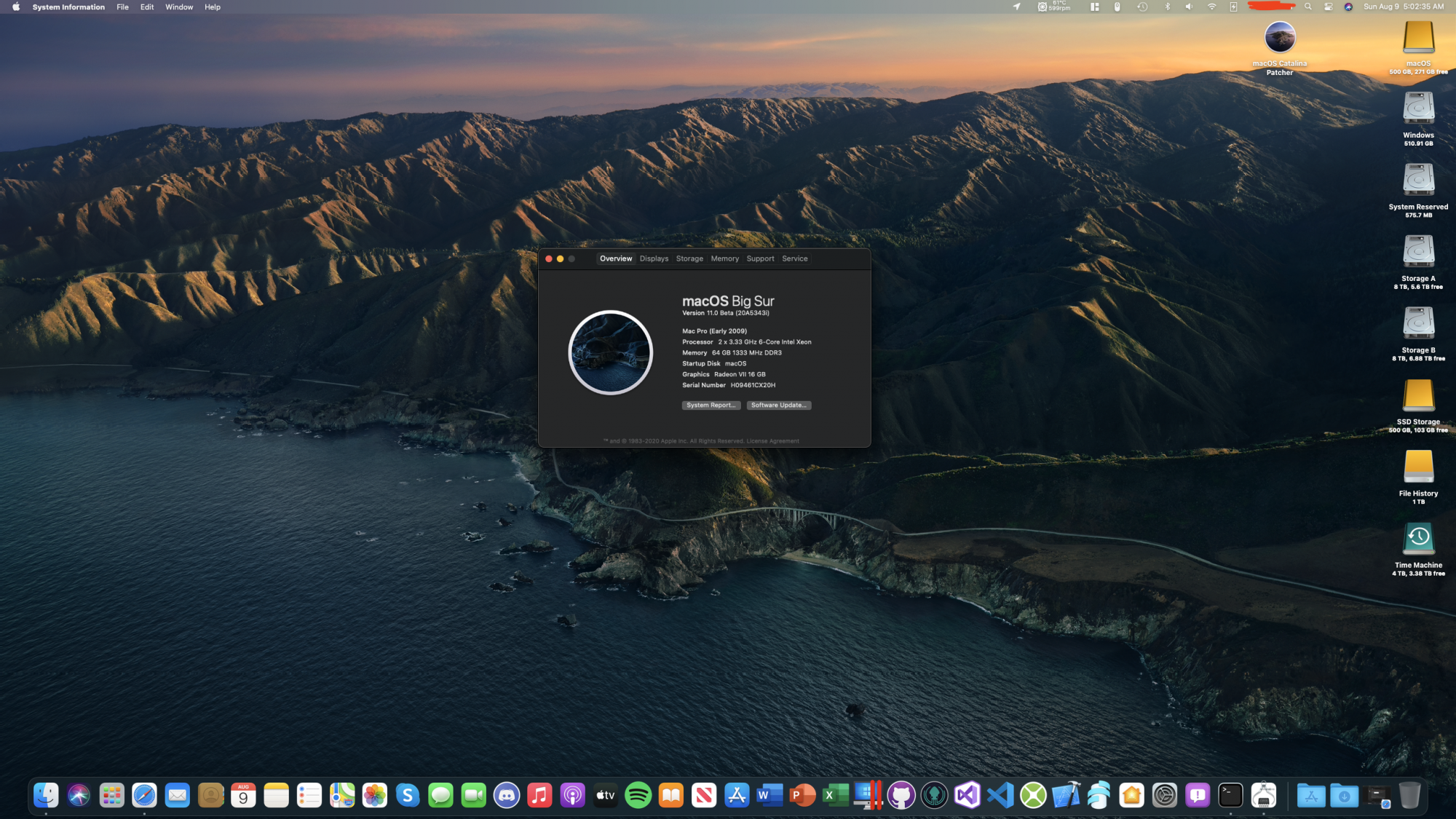Open the System Information app menu
The image size is (1456, 819).
(68, 7)
